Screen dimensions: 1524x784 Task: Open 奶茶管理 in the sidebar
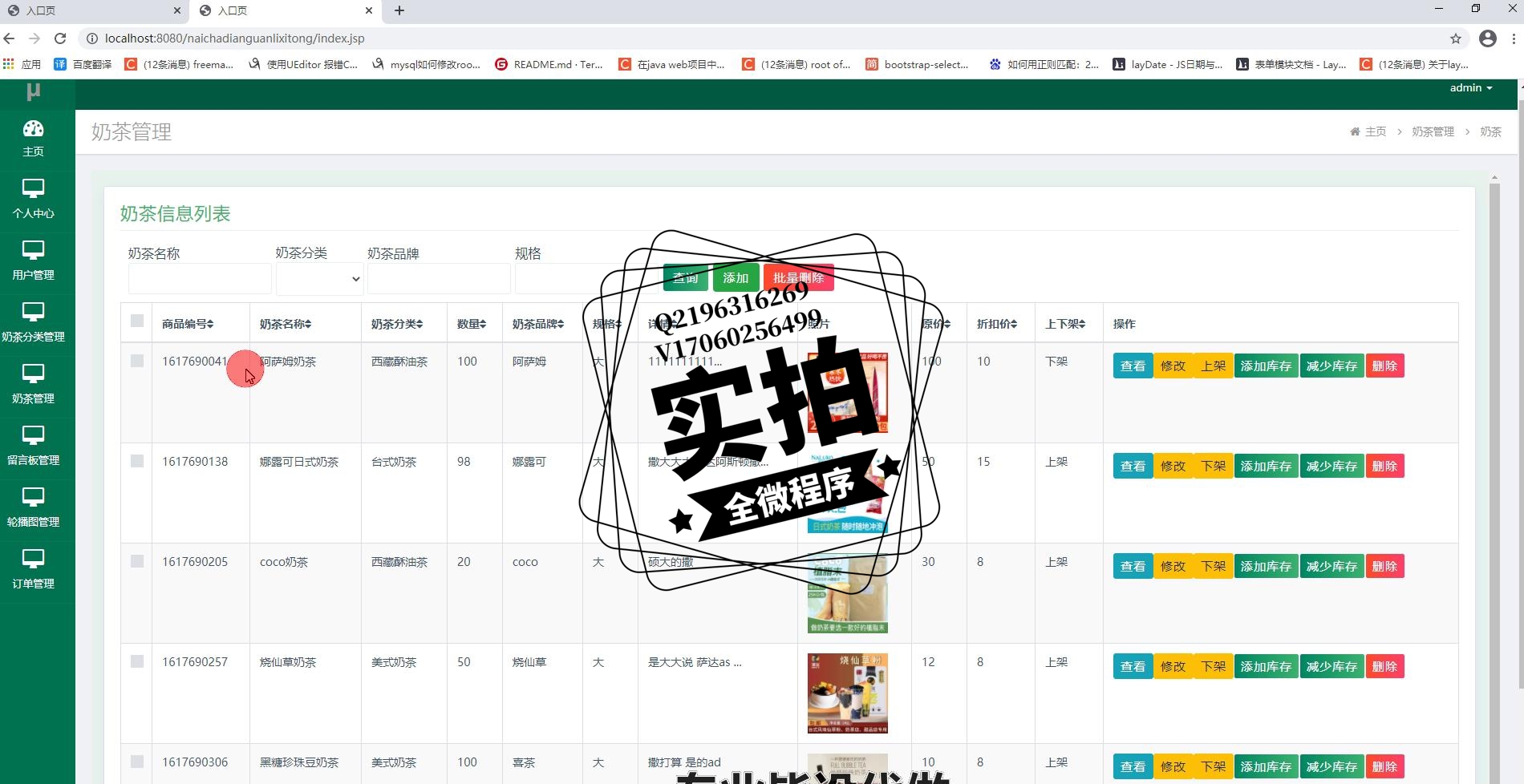33,385
